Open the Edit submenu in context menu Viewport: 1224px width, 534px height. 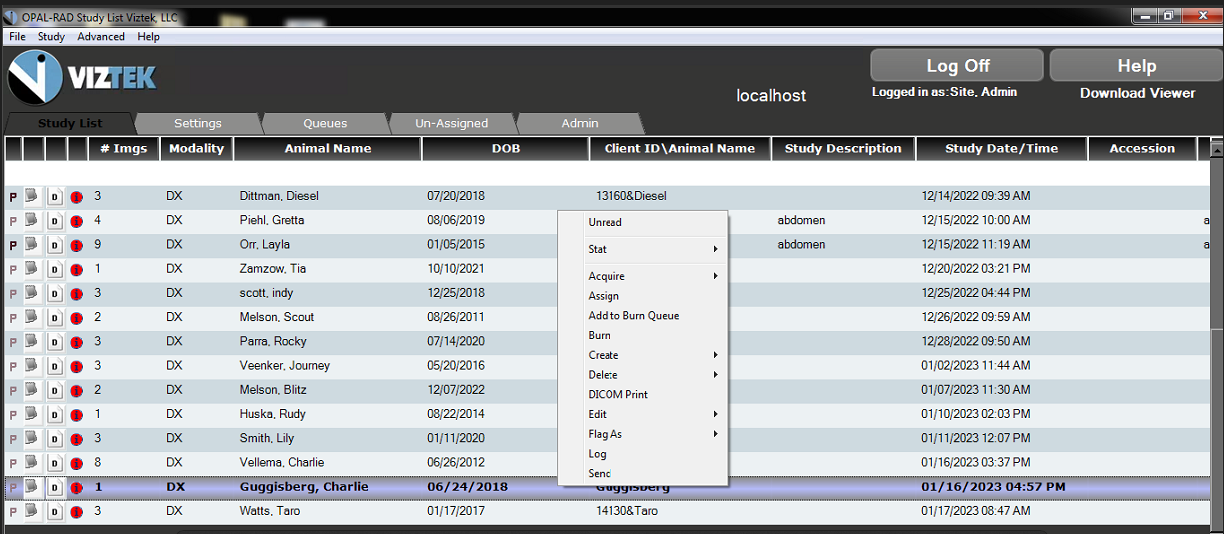pyautogui.click(x=650, y=414)
